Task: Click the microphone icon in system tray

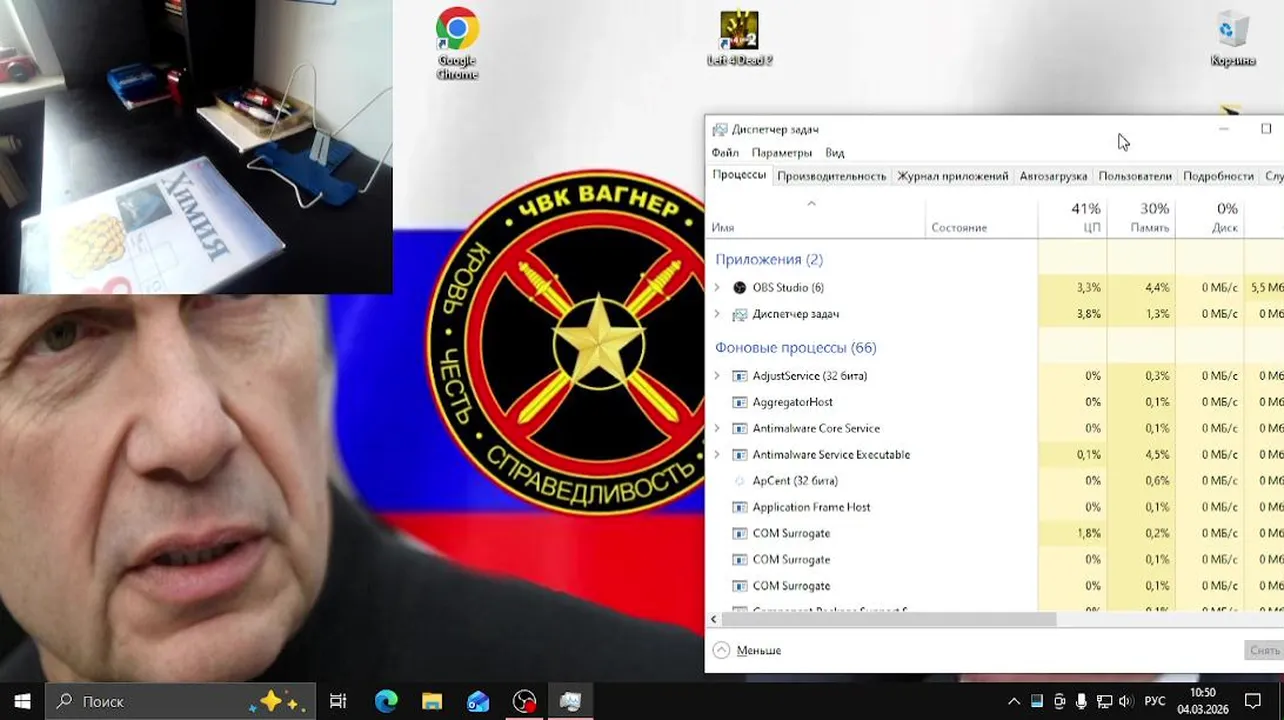Action: [1082, 701]
